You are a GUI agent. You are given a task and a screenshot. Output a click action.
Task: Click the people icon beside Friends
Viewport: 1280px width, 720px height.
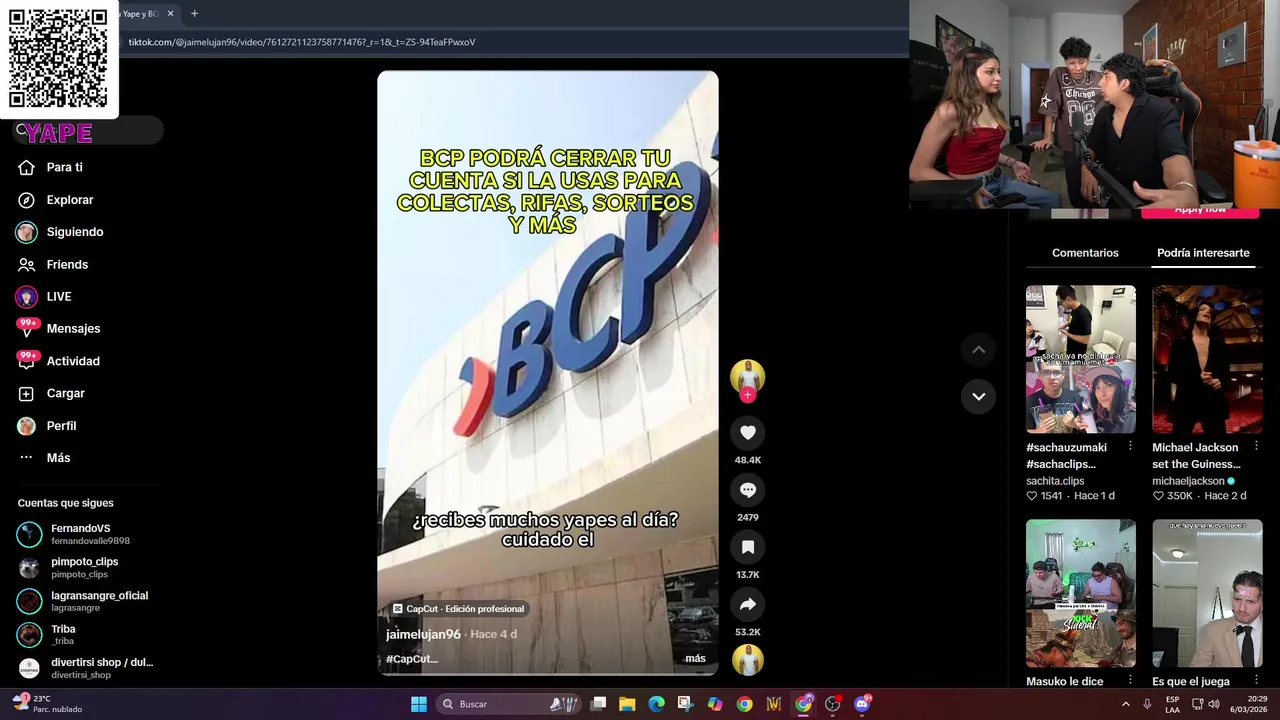(x=27, y=264)
